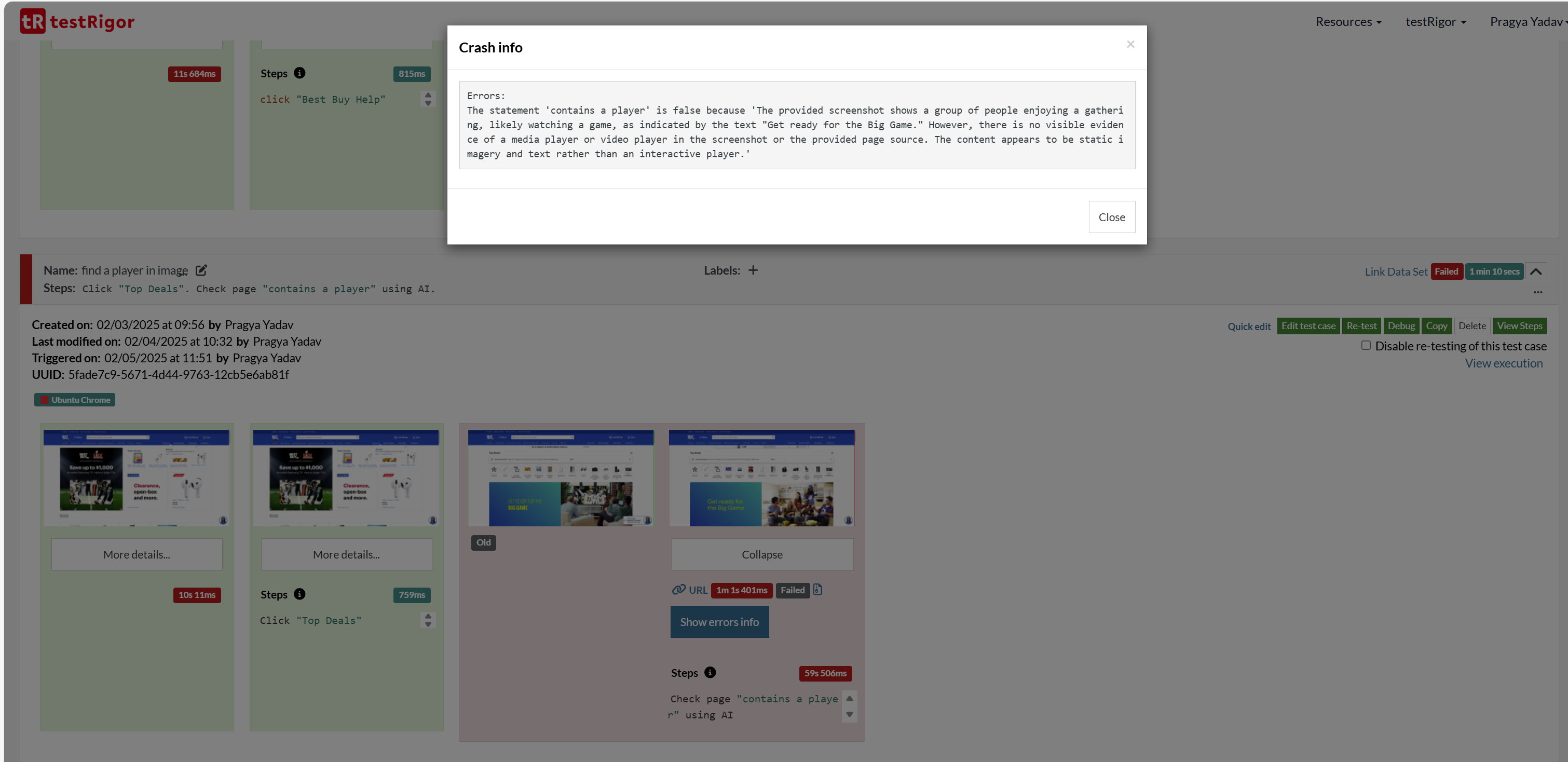
Task: Click the edit name pencil icon
Action: (201, 270)
